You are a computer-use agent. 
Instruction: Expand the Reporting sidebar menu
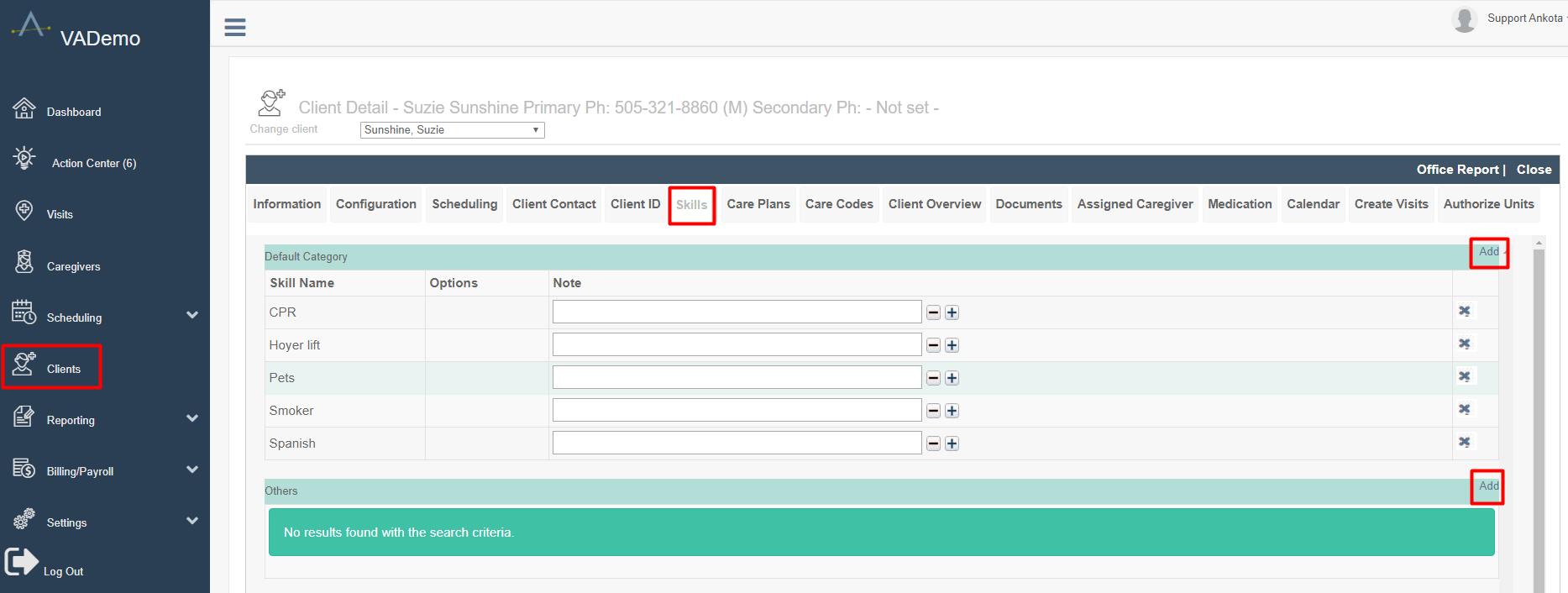point(192,418)
